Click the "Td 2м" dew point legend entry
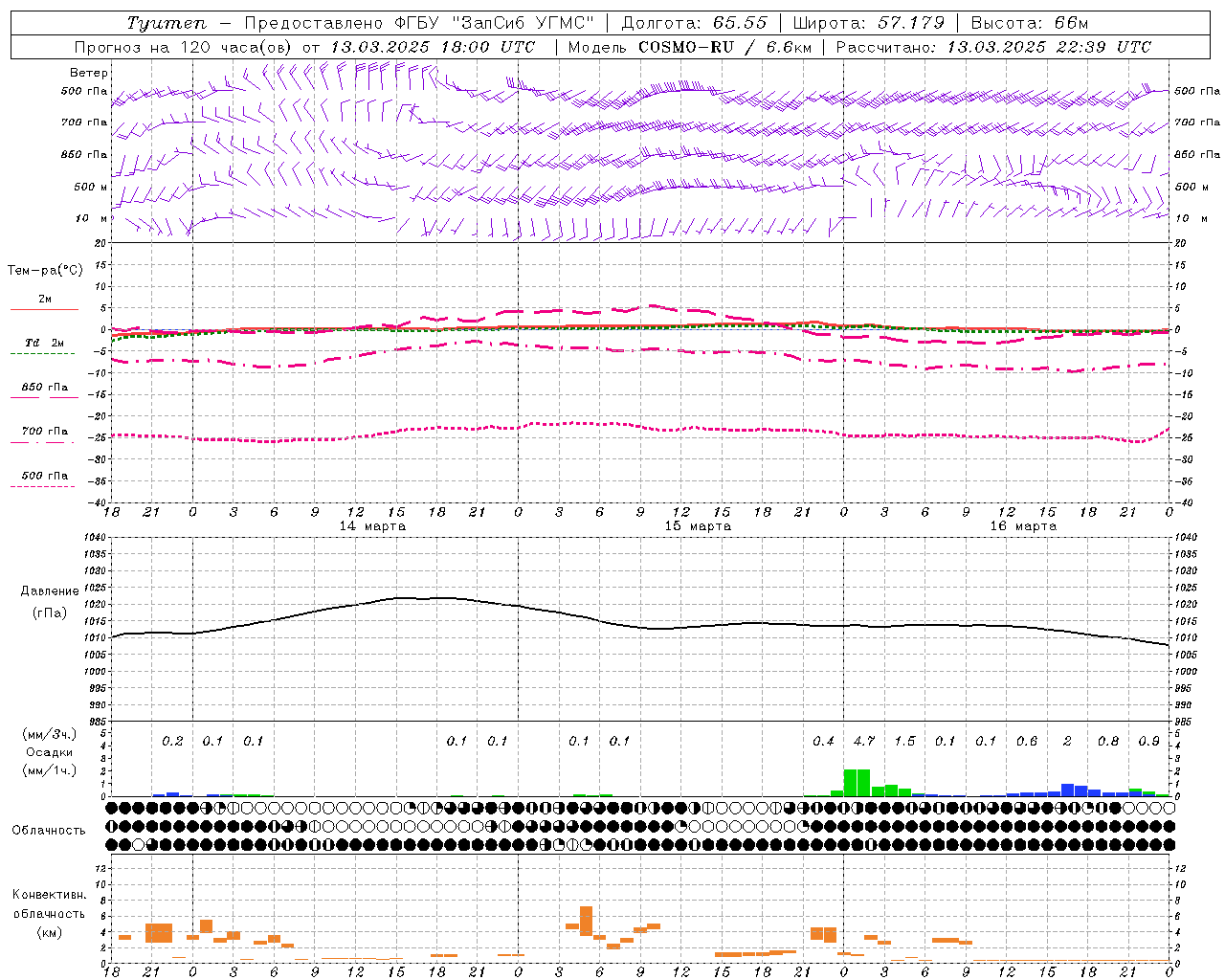The width and height of the screenshot is (1225, 980). coord(45,343)
